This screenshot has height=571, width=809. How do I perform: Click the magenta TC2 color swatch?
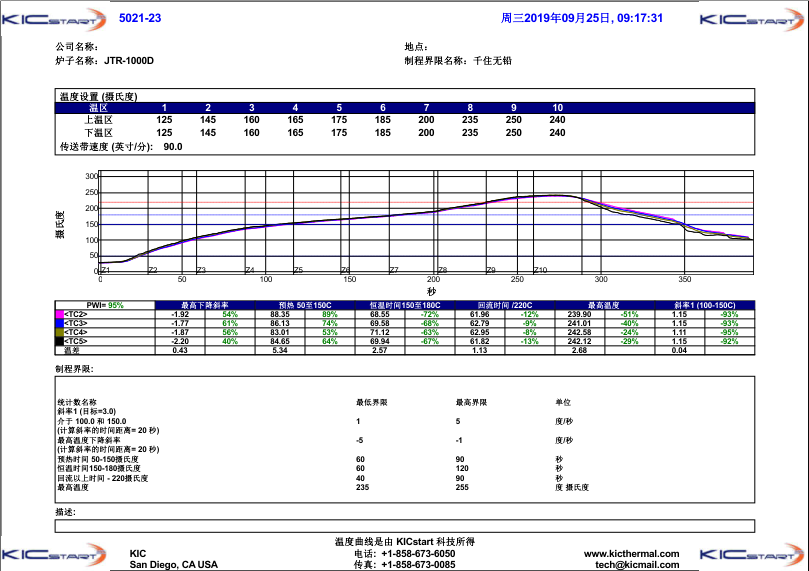coord(59,314)
